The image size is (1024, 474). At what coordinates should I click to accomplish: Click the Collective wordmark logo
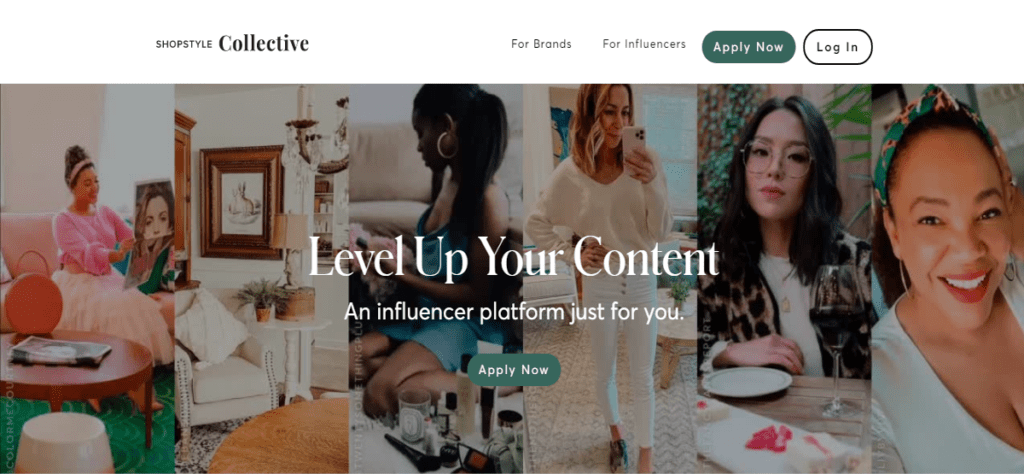coord(263,44)
